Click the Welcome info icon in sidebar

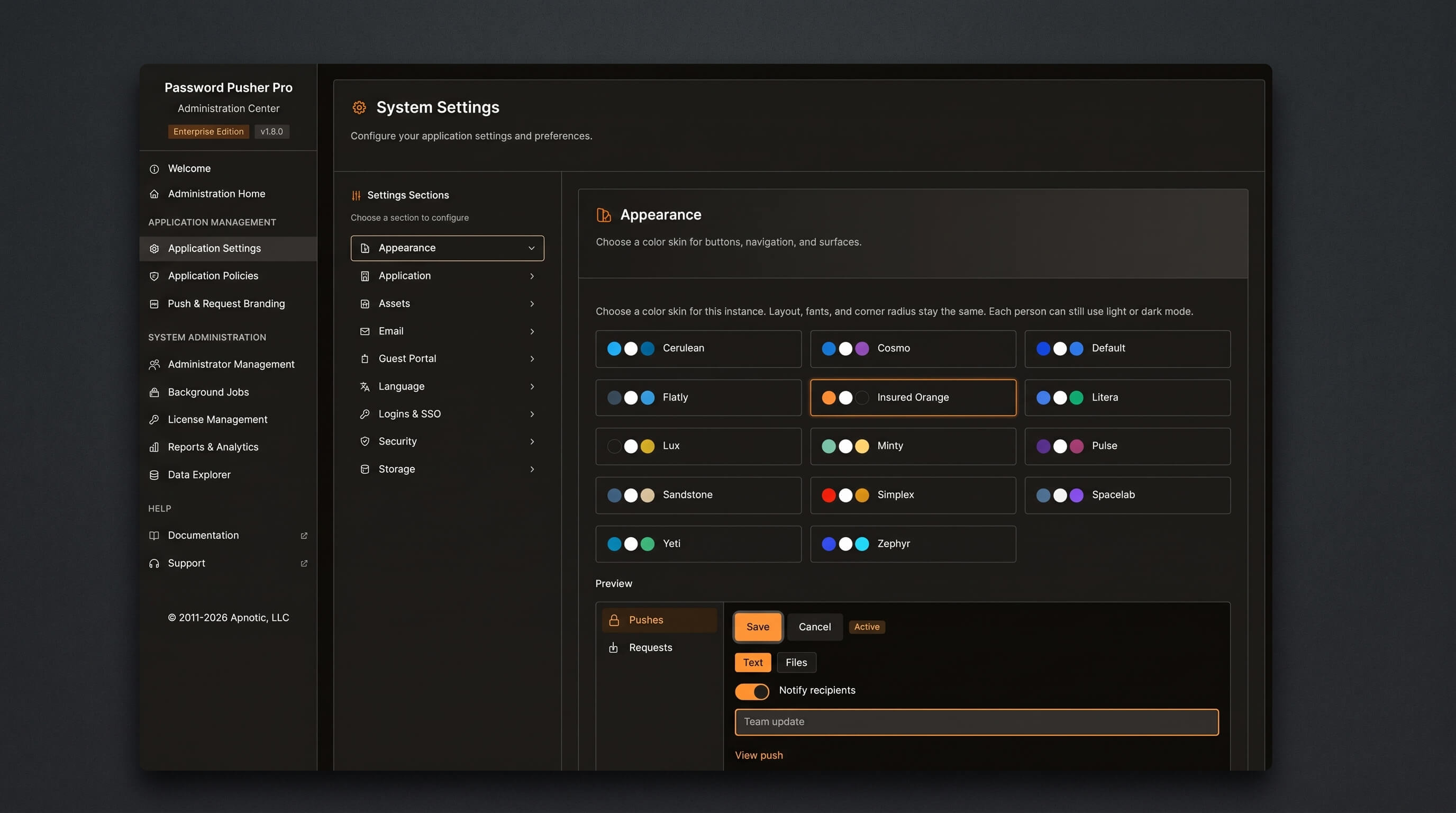tap(154, 169)
